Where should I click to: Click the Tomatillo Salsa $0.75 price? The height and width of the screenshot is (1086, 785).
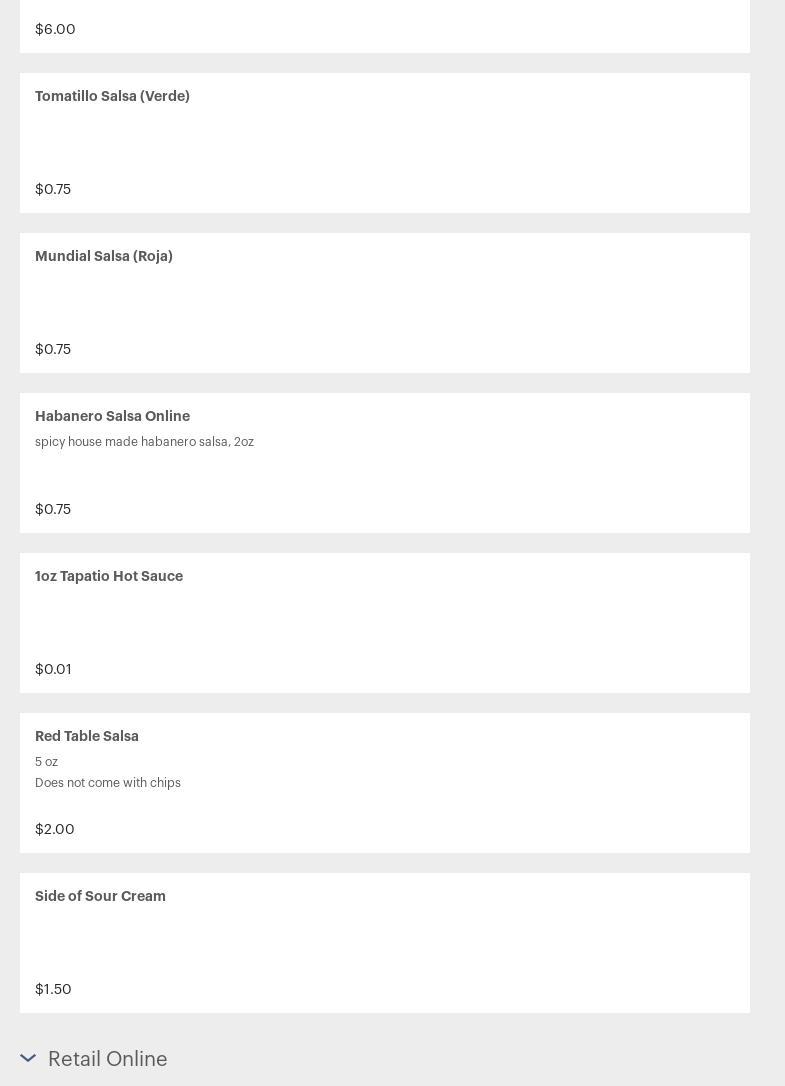point(53,189)
